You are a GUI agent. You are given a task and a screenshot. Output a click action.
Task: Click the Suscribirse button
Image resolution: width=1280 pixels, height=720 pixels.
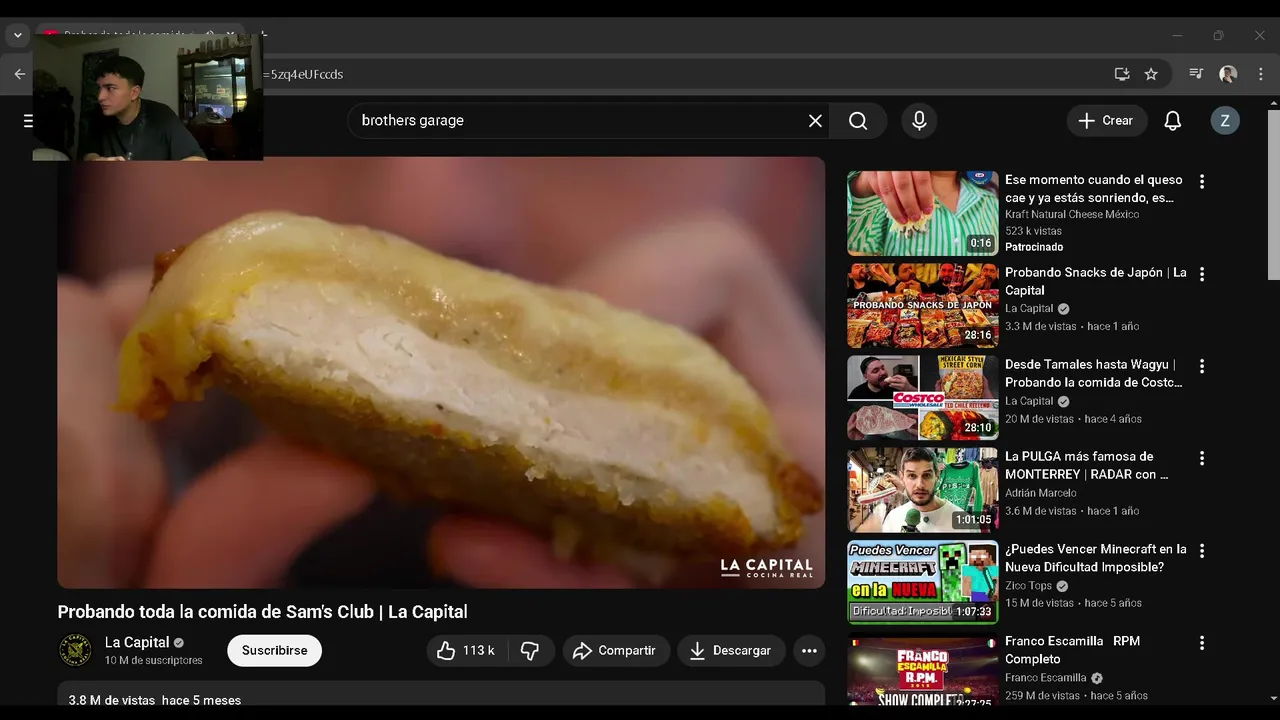point(274,651)
